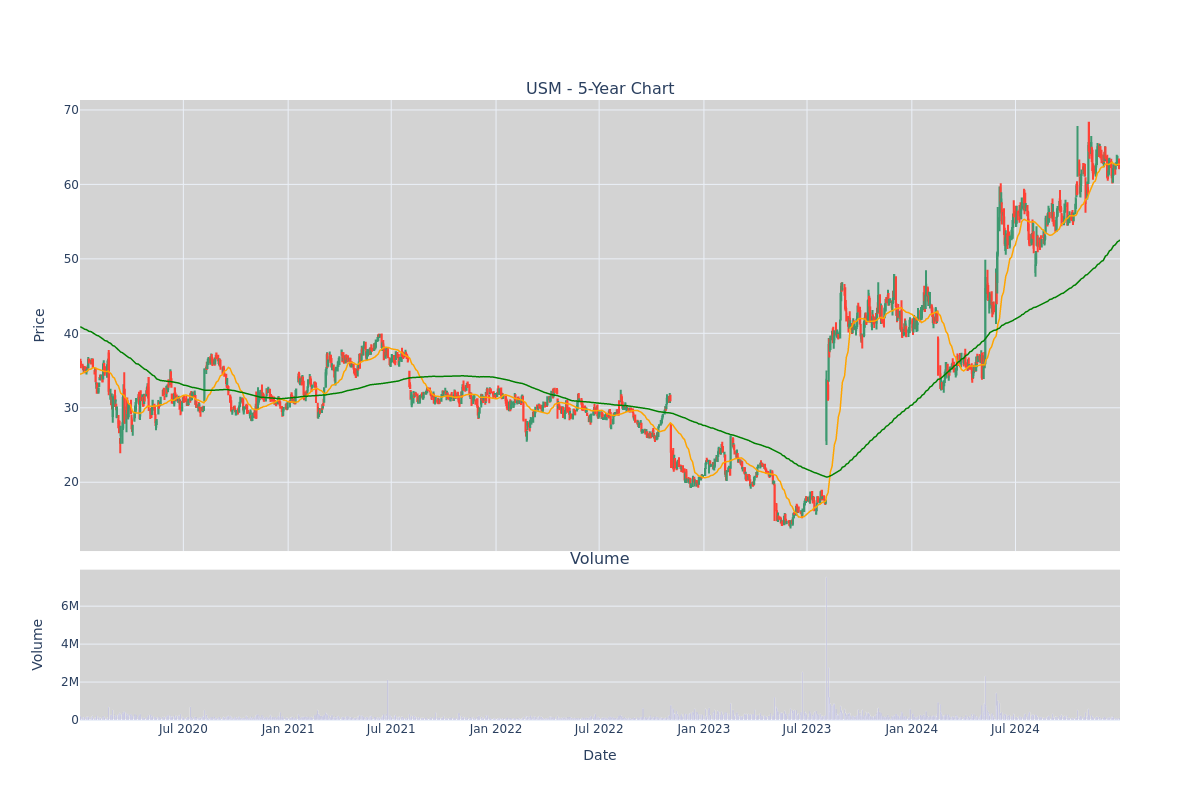The width and height of the screenshot is (1200, 800).
Task: Click the 'Jul 2022' date tick label
Action: (599, 729)
